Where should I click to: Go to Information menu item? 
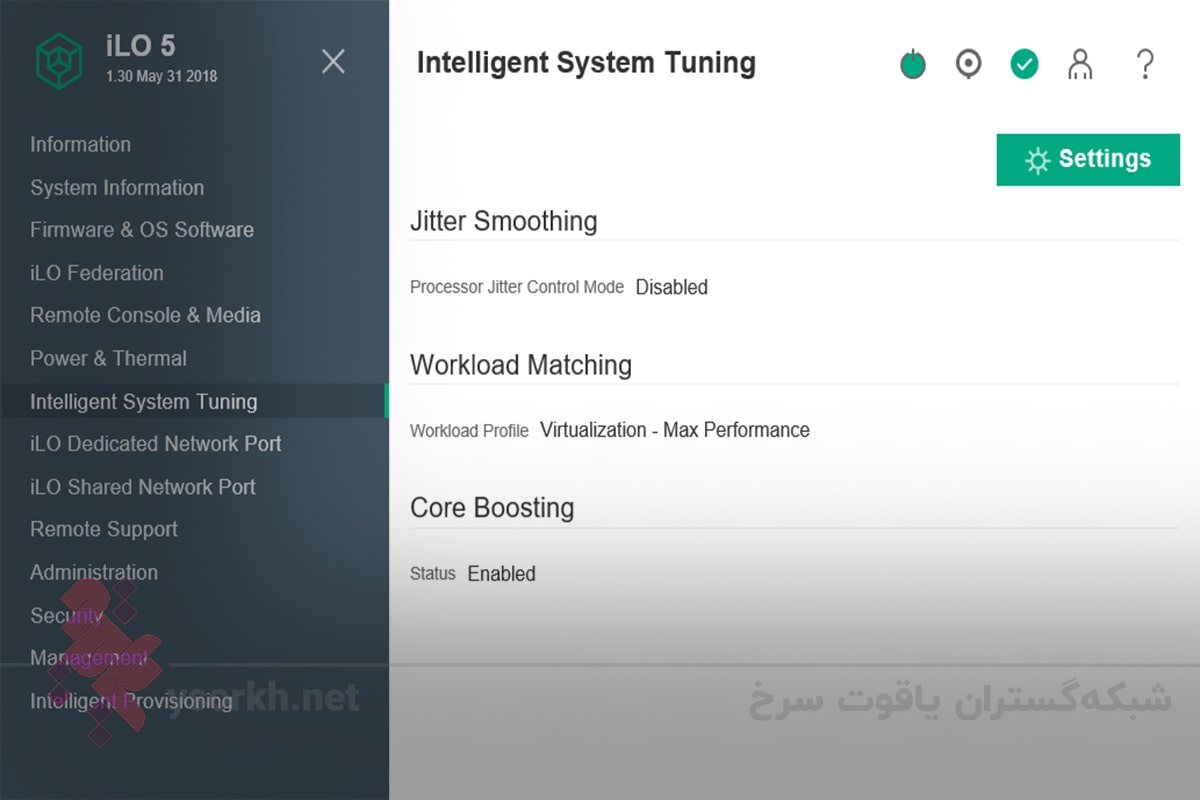80,145
